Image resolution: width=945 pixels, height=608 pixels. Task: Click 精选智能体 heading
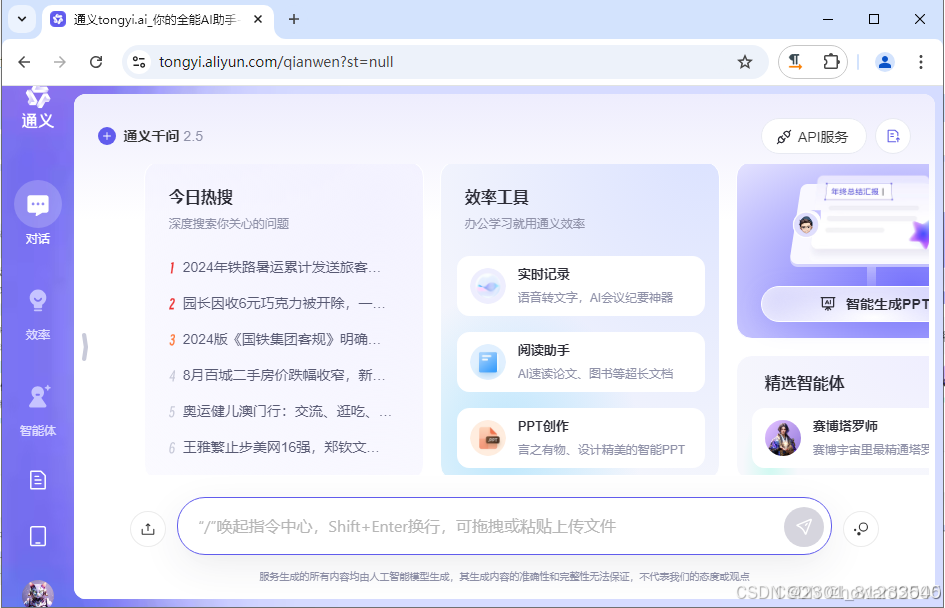click(805, 383)
